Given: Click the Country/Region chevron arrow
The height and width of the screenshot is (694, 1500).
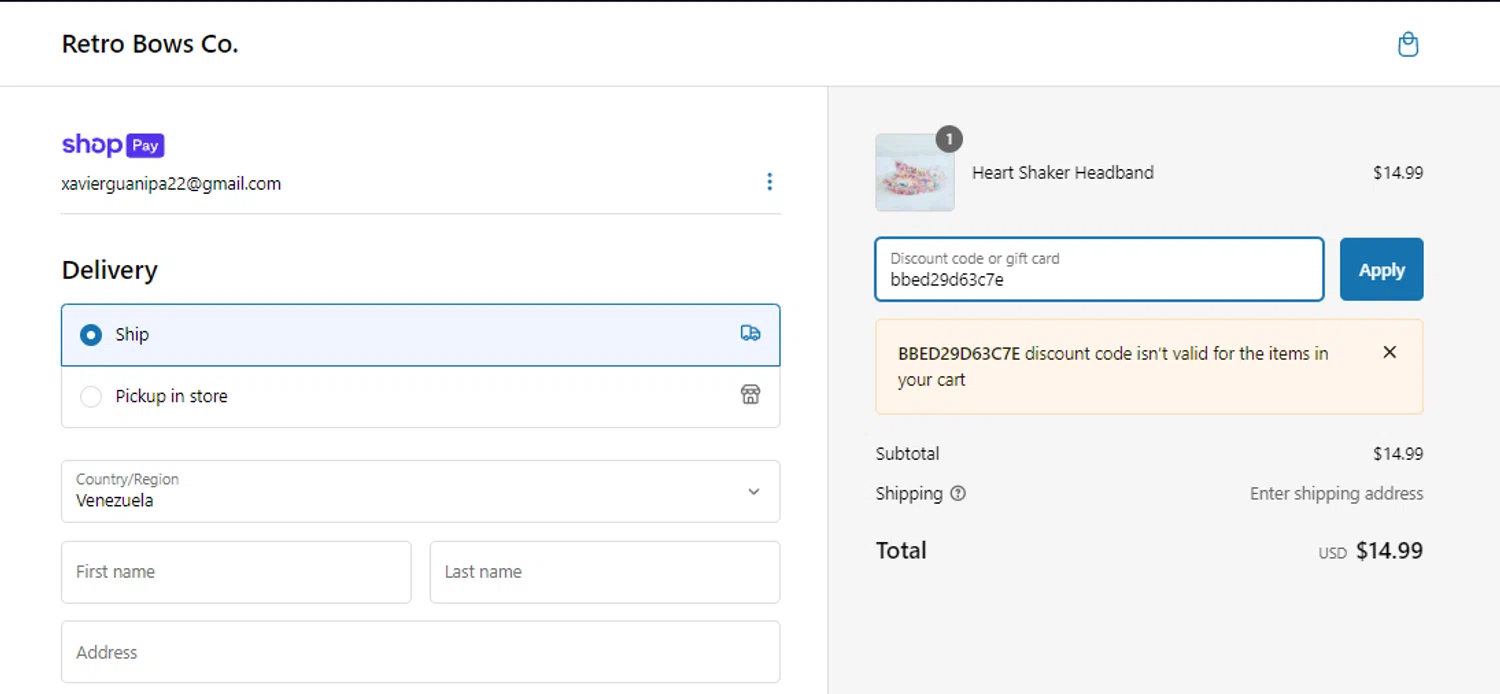Looking at the screenshot, I should pos(754,491).
